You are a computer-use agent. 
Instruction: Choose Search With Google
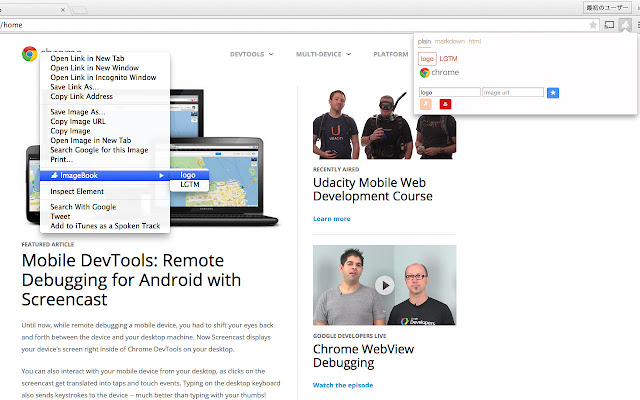pos(105,207)
